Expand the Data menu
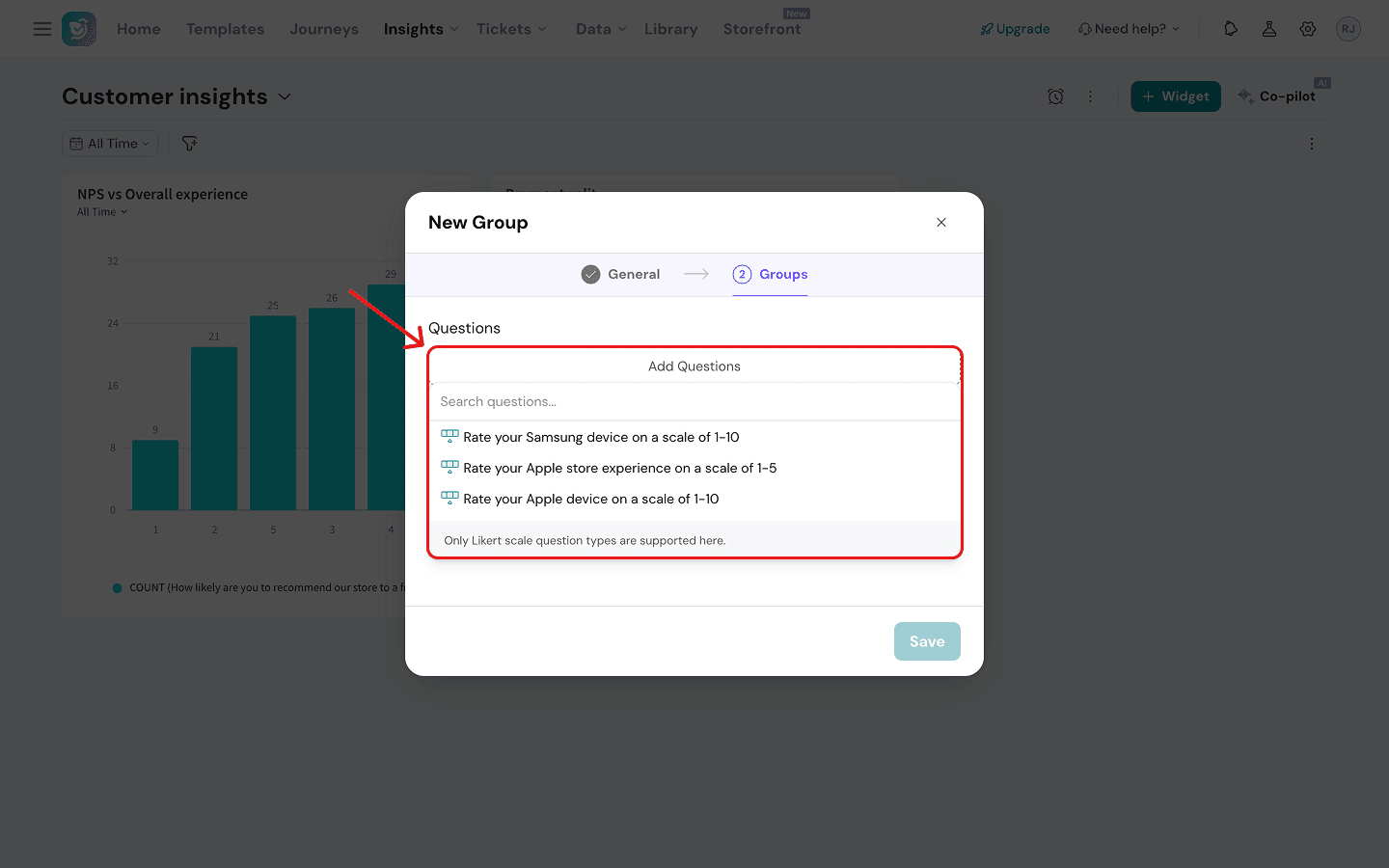This screenshot has width=1389, height=868. pyautogui.click(x=601, y=29)
